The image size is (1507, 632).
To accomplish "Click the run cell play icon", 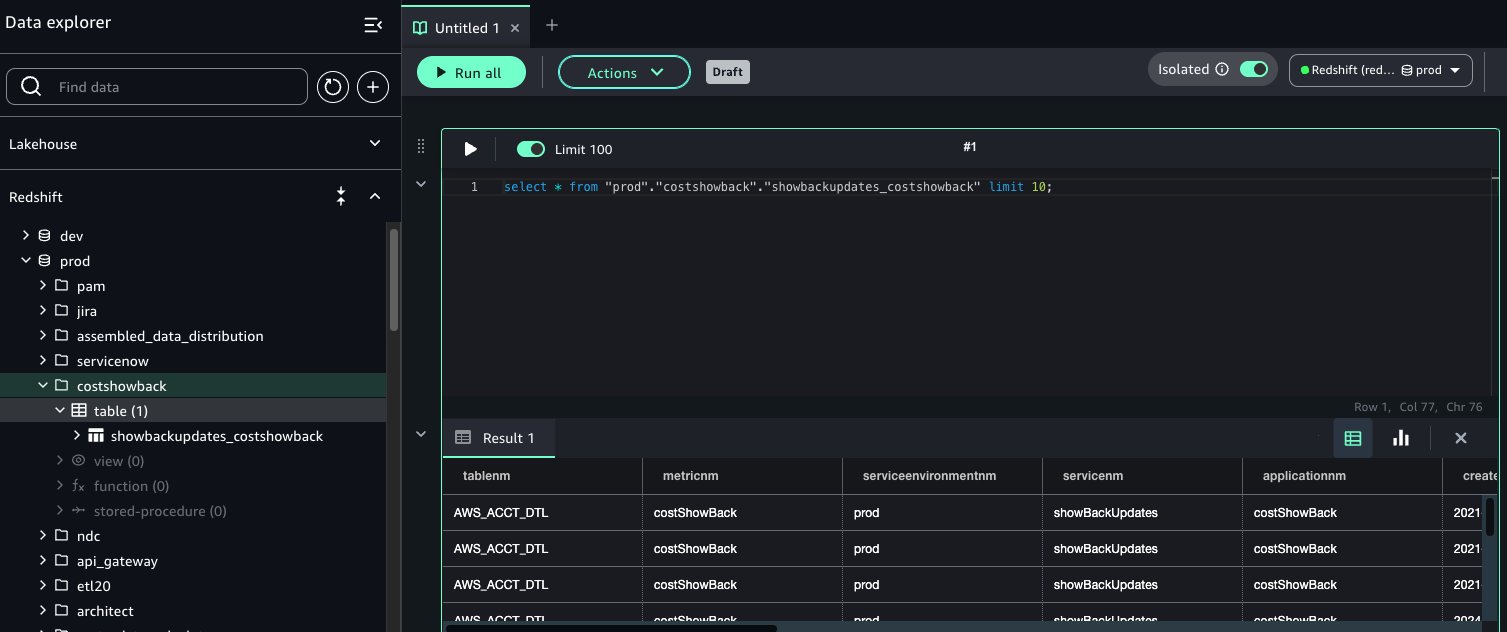I will (470, 149).
